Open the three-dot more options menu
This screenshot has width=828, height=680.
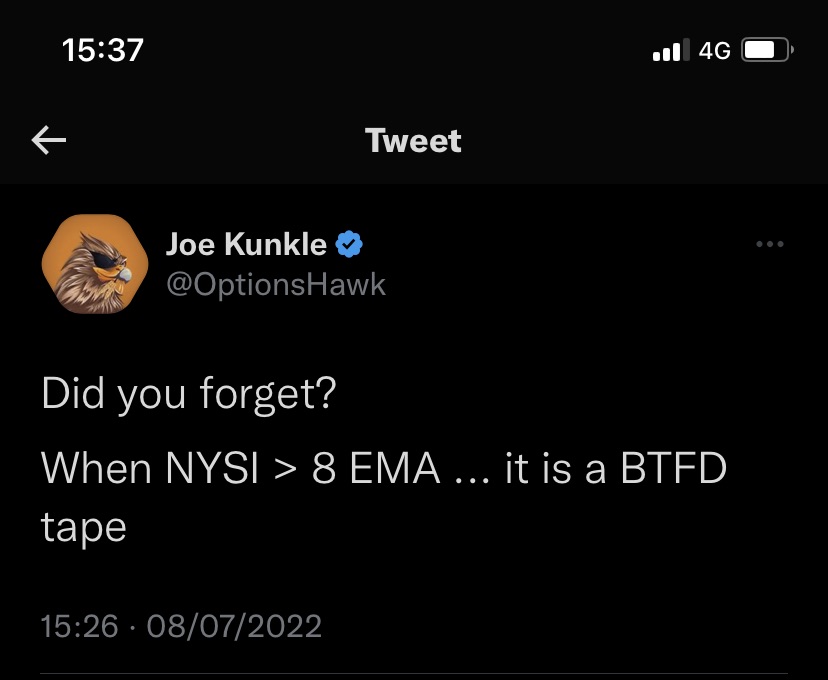click(x=770, y=244)
